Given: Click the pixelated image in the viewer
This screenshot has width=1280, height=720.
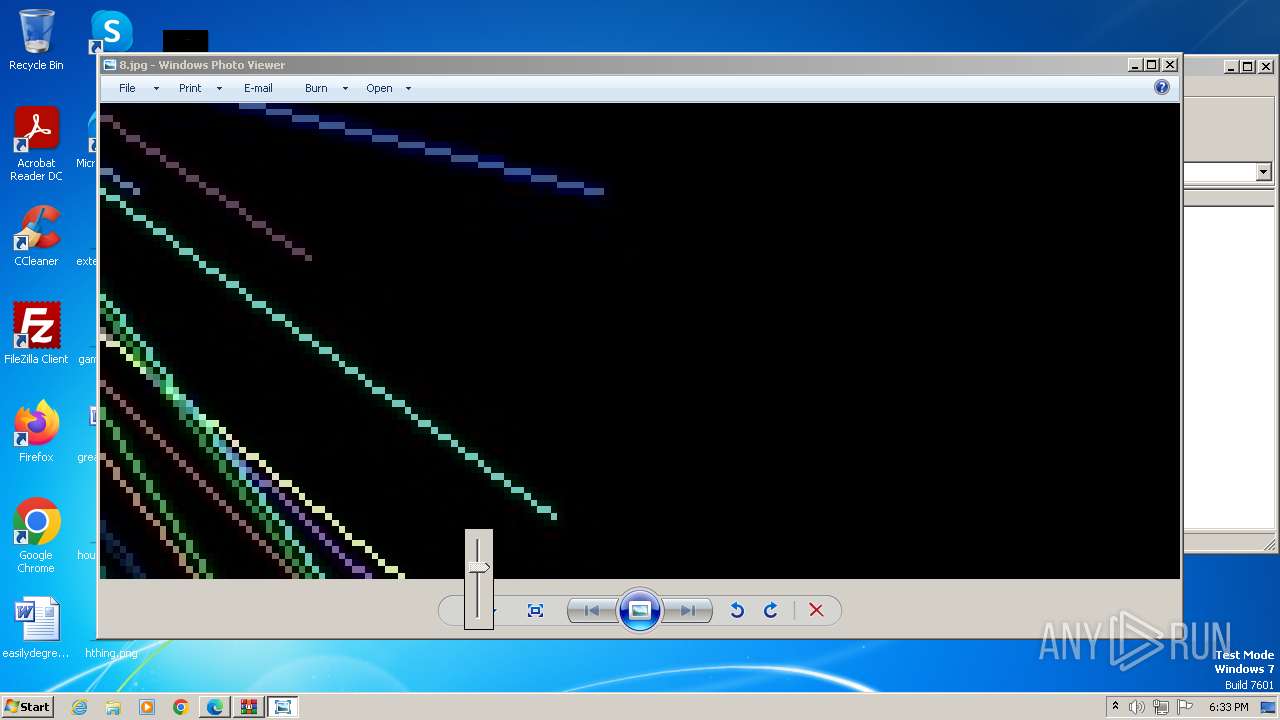Looking at the screenshot, I should (x=640, y=340).
